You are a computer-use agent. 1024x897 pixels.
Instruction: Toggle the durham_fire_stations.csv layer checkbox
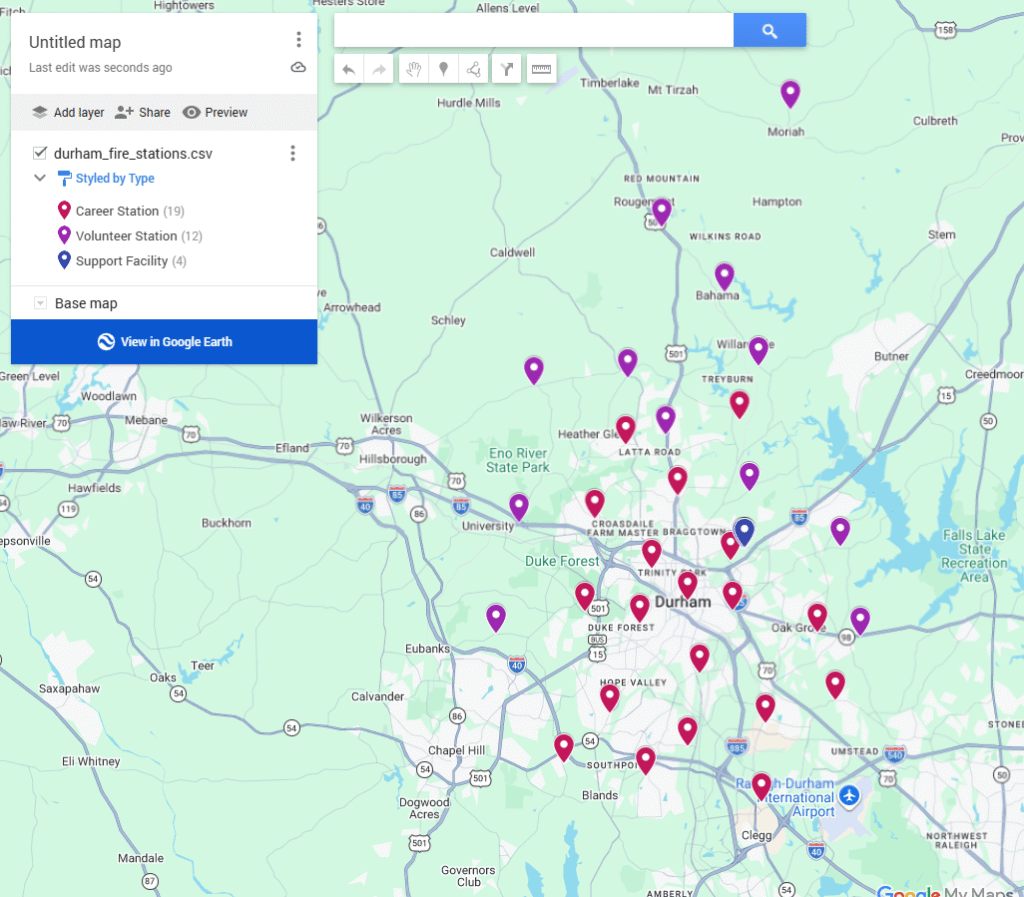(x=40, y=153)
